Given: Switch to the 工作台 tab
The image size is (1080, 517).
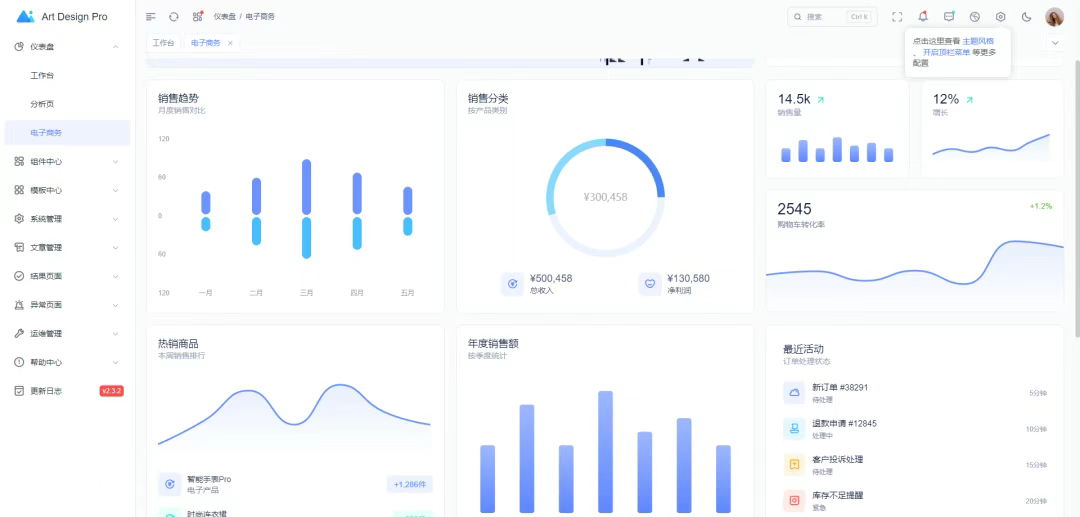Looking at the screenshot, I should click(x=162, y=43).
